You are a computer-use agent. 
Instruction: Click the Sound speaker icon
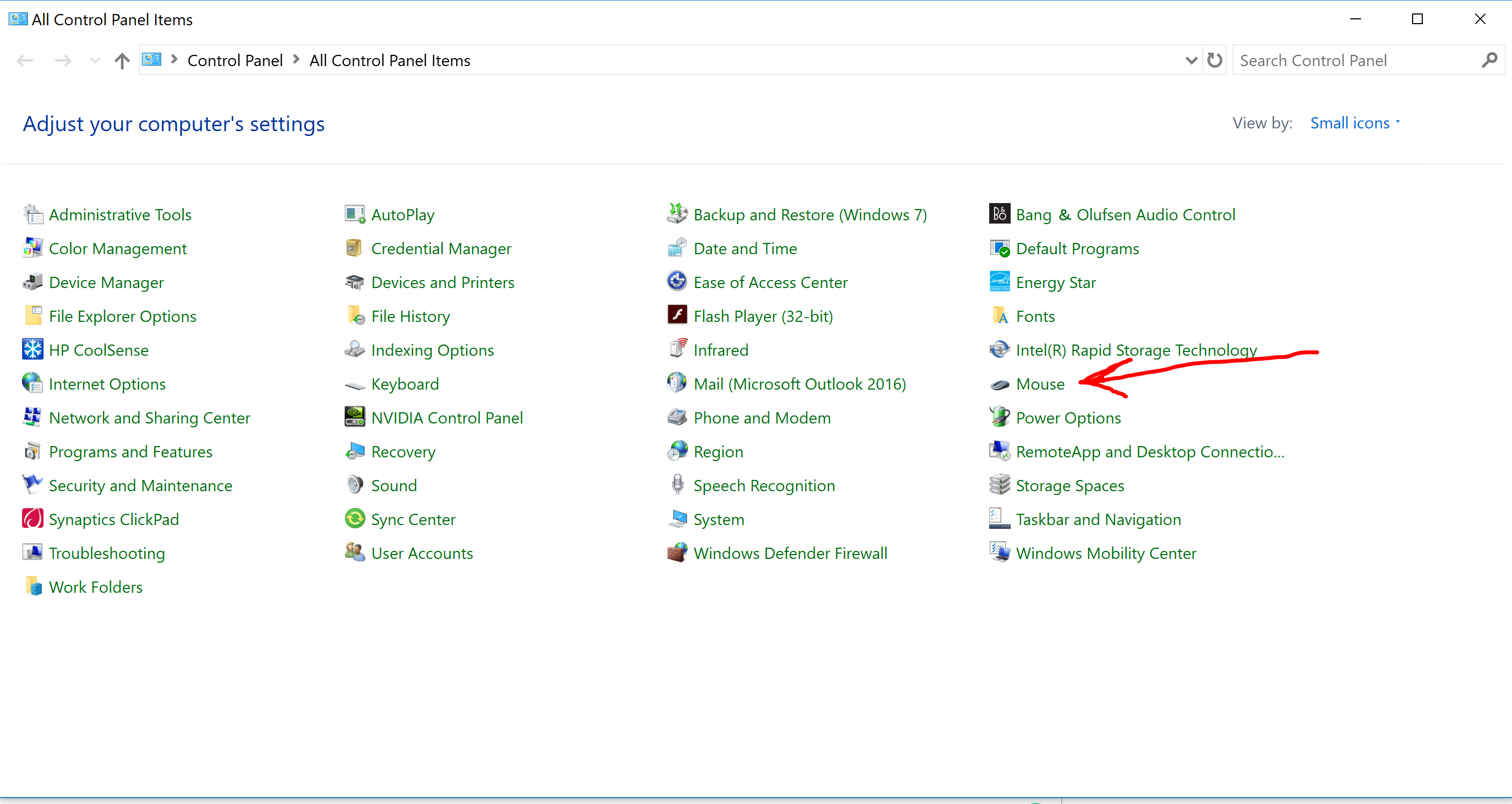355,485
